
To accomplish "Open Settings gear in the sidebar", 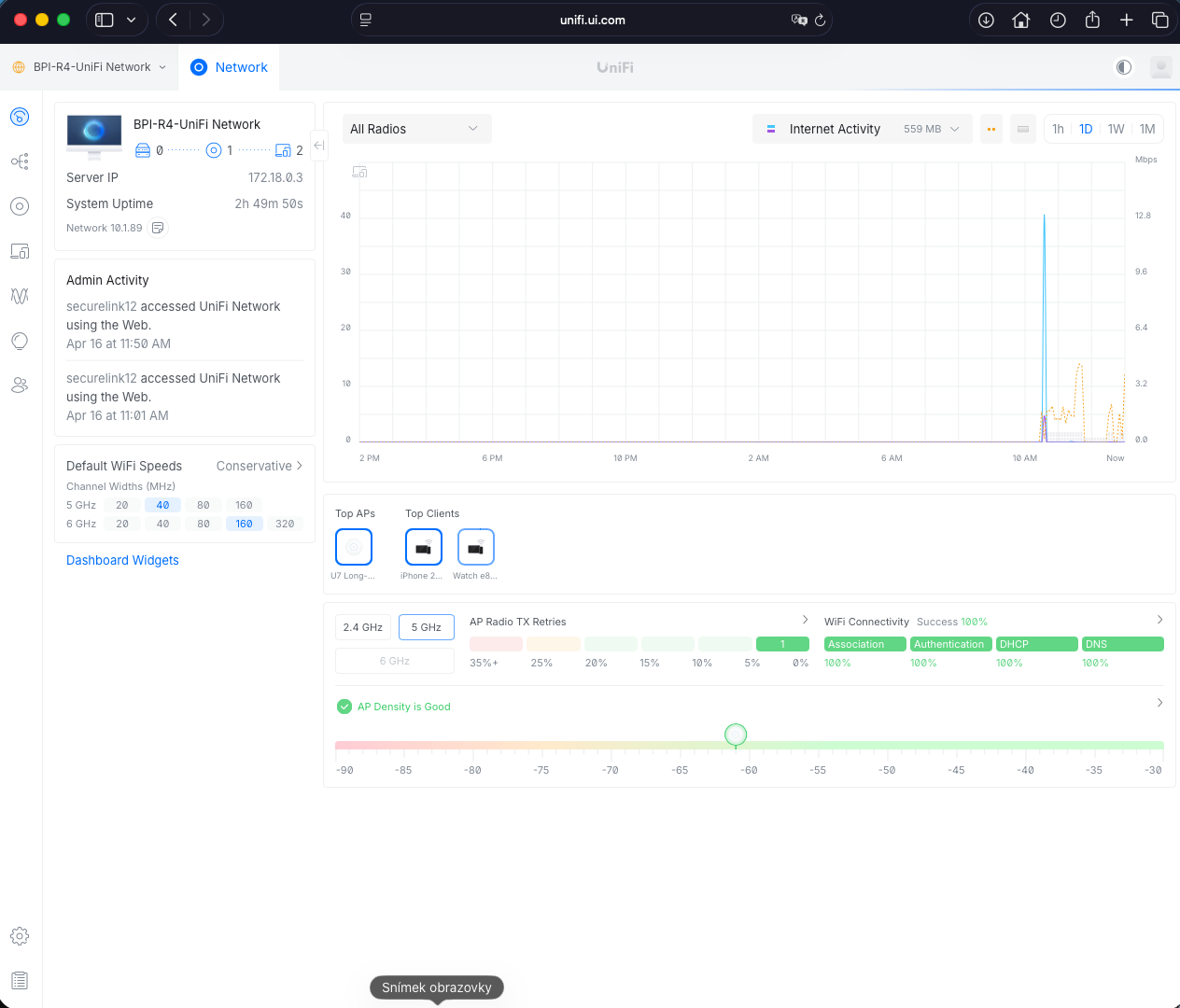I will (x=20, y=936).
